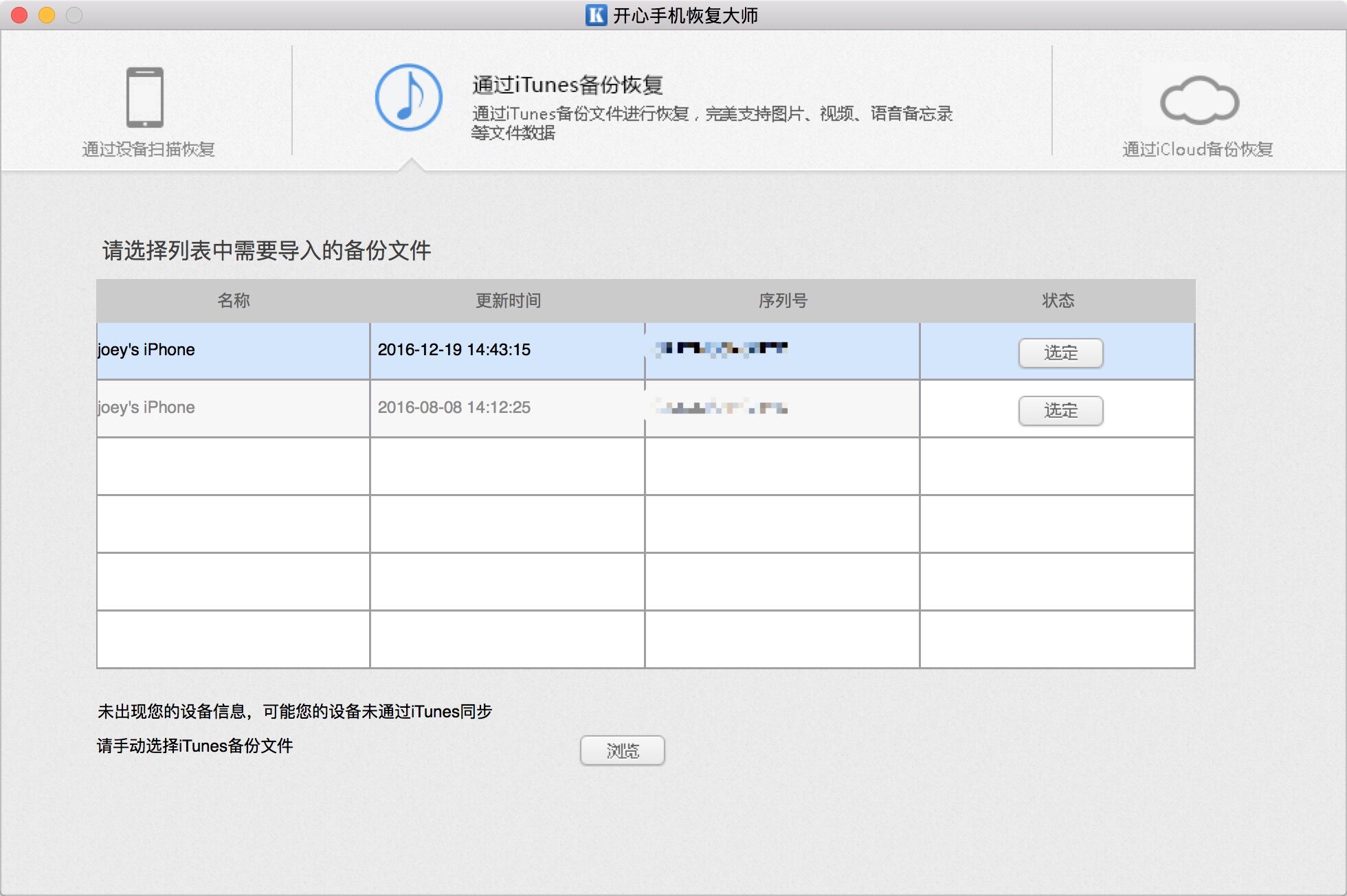Click the 浏览 browse button
Image resolution: width=1347 pixels, height=896 pixels.
click(x=623, y=750)
